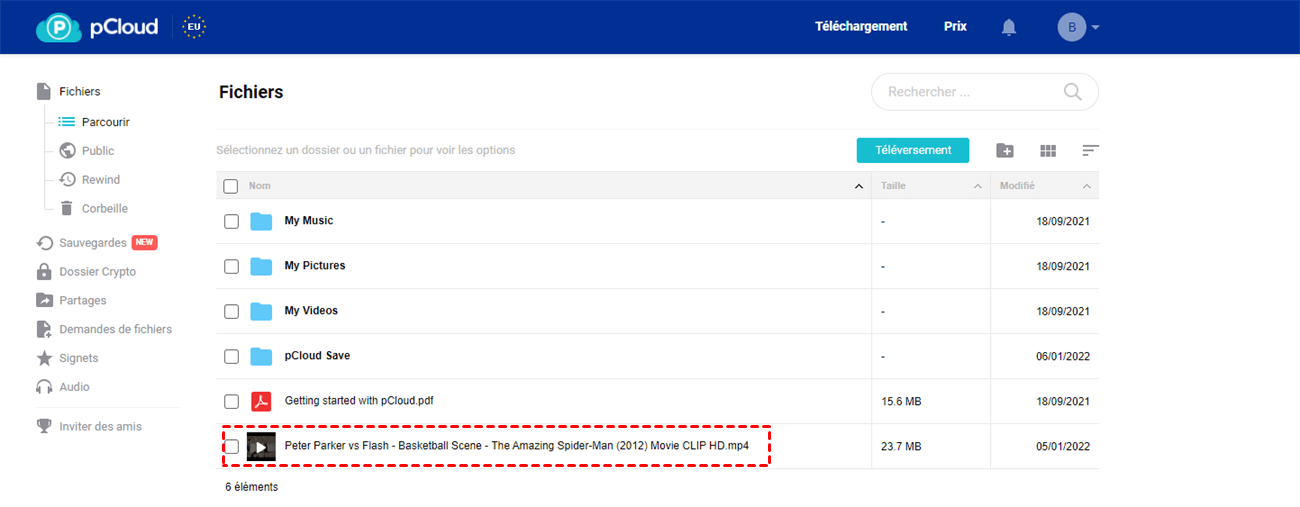Screen dimensions: 1300x507
Task: Click the Fichiers document icon in sidebar
Action: [44, 91]
